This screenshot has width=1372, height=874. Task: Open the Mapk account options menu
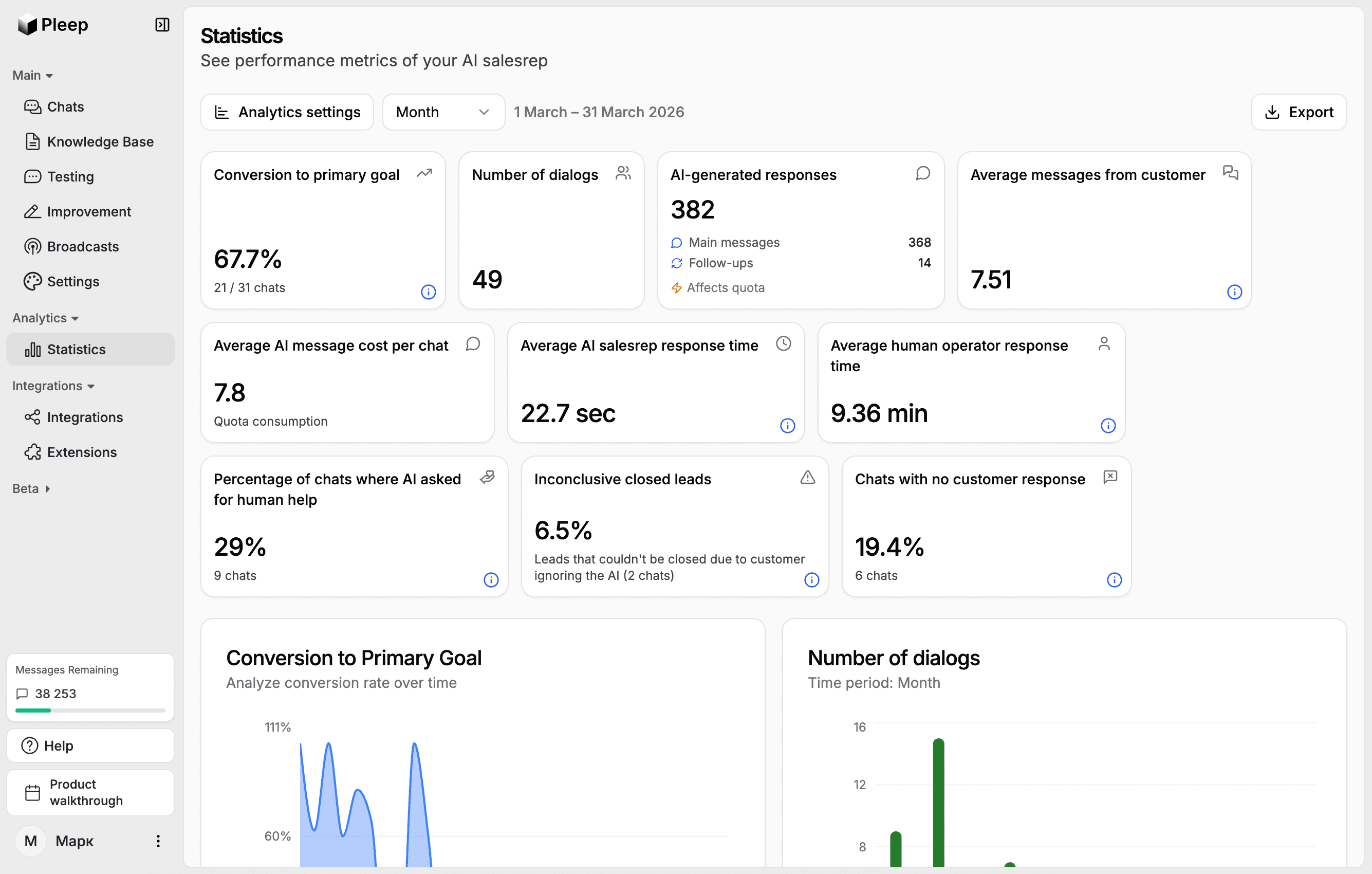pos(158,841)
